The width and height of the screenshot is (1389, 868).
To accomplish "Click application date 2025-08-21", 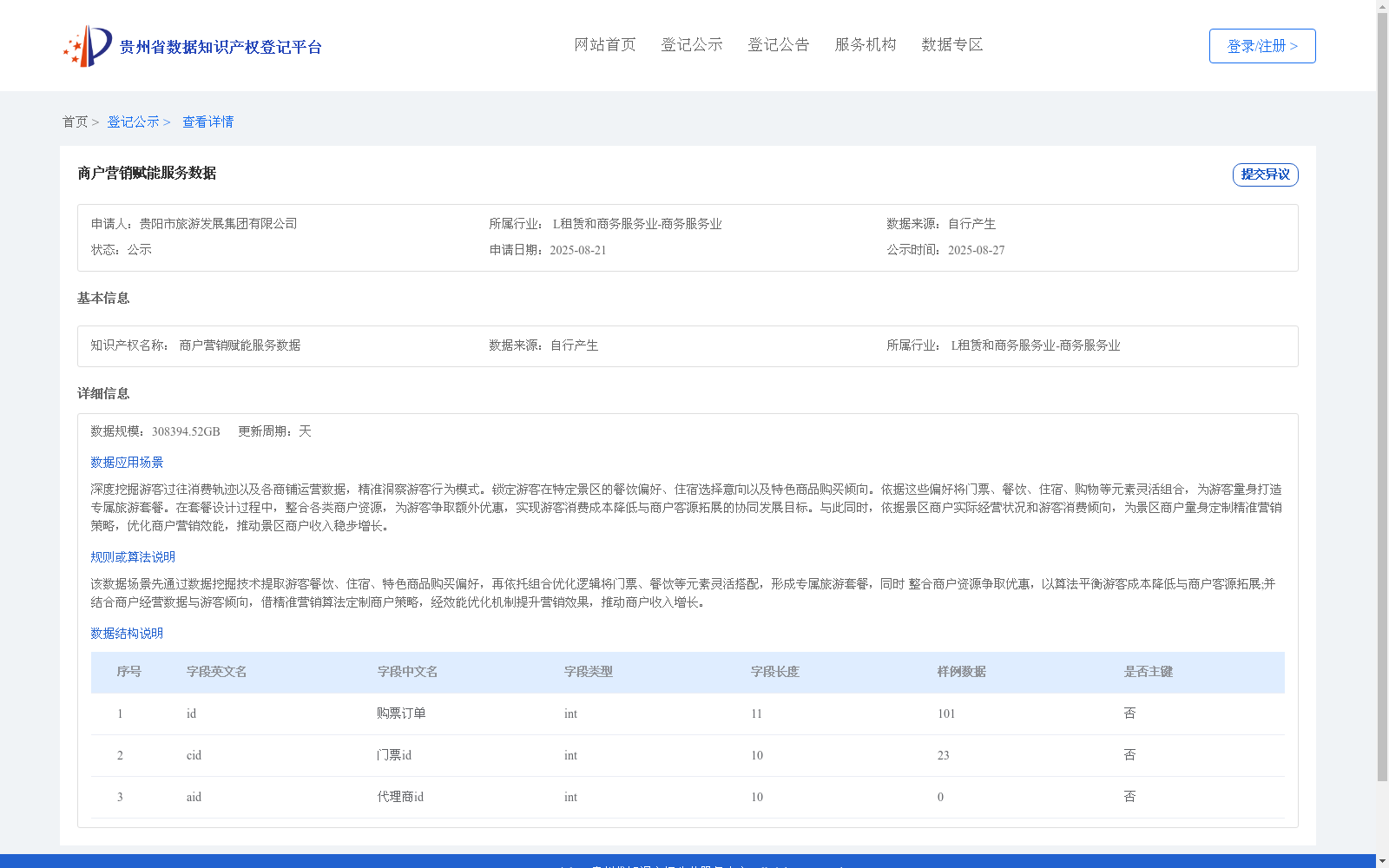I will (578, 250).
